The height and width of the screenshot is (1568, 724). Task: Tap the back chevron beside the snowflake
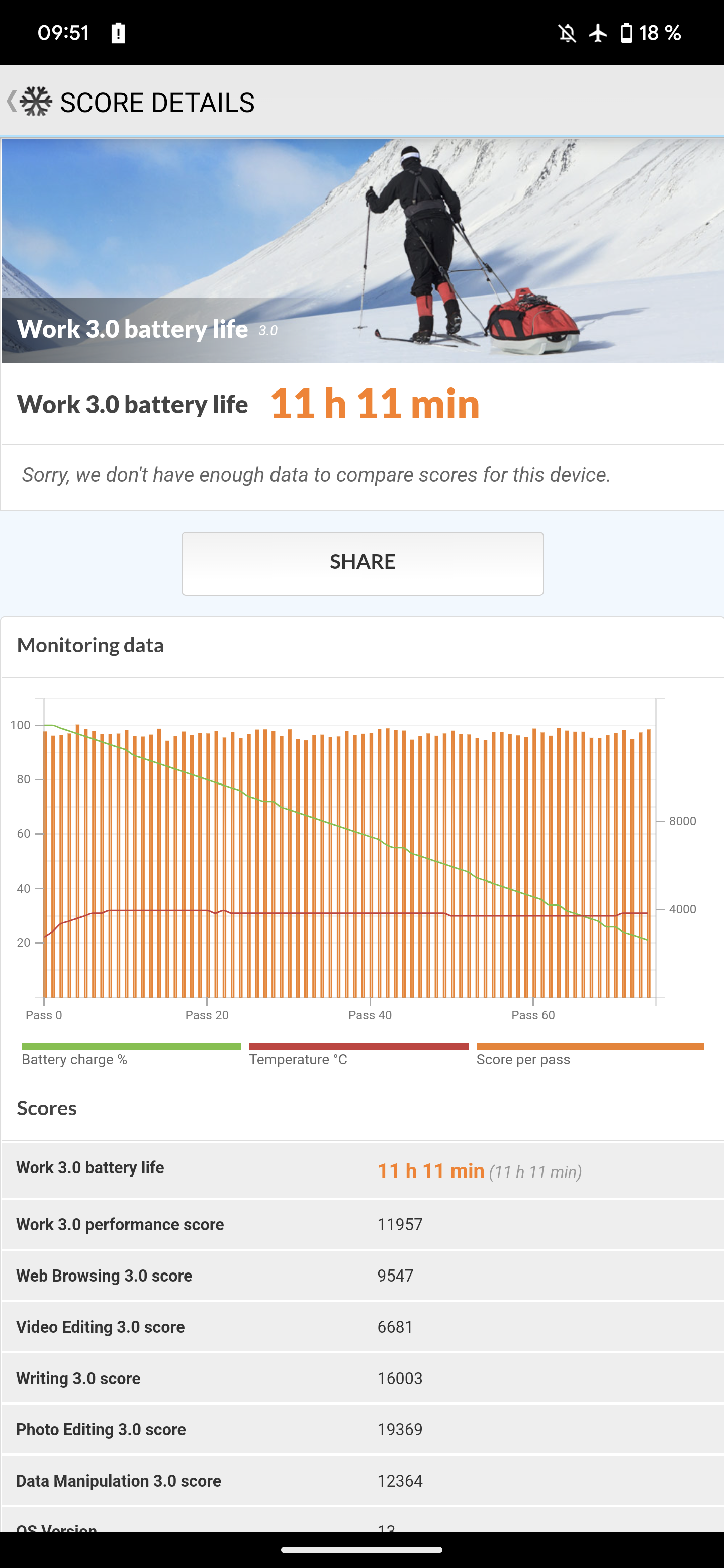(11, 102)
